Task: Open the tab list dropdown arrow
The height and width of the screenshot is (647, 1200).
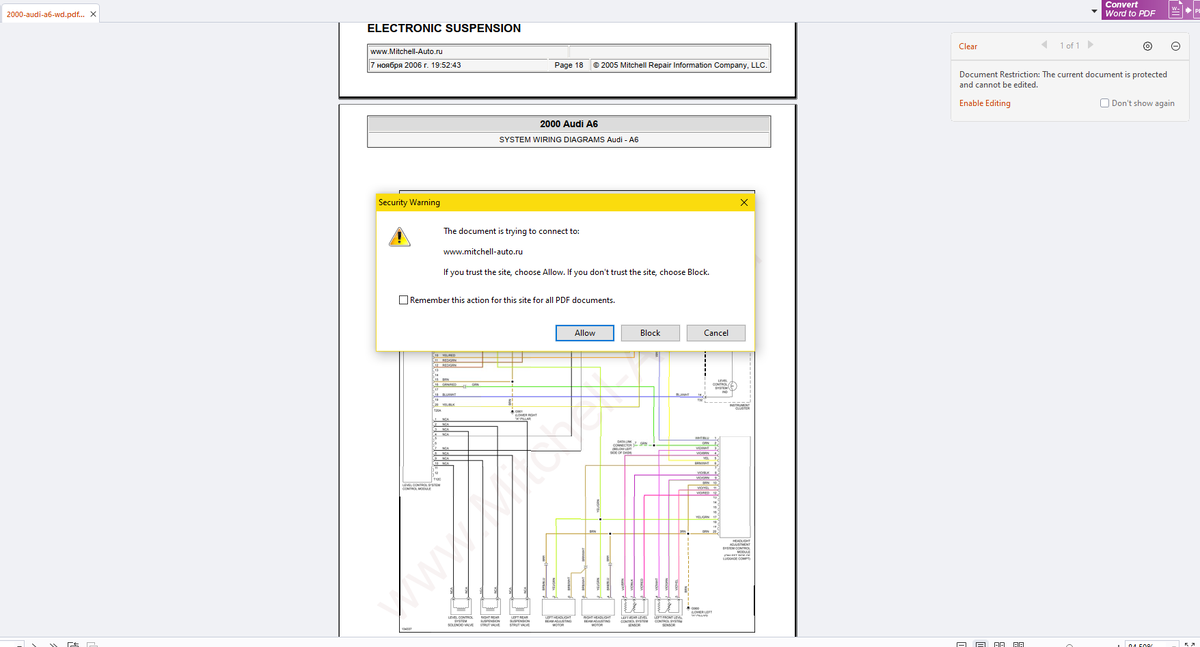Action: pos(1094,11)
